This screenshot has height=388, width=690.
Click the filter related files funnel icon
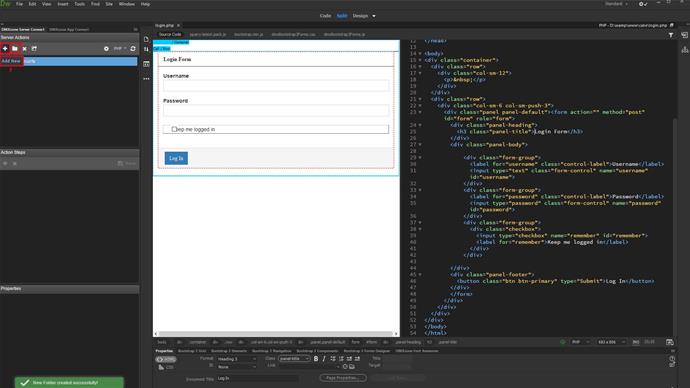[x=671, y=35]
